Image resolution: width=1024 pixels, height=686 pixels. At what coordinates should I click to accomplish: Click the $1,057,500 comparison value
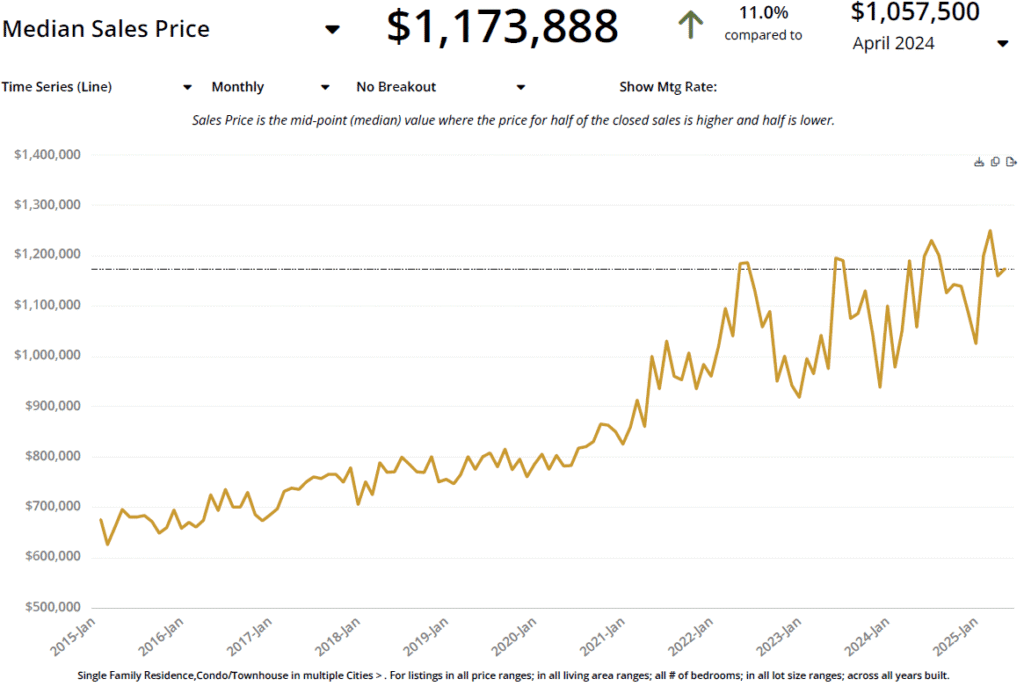point(915,12)
